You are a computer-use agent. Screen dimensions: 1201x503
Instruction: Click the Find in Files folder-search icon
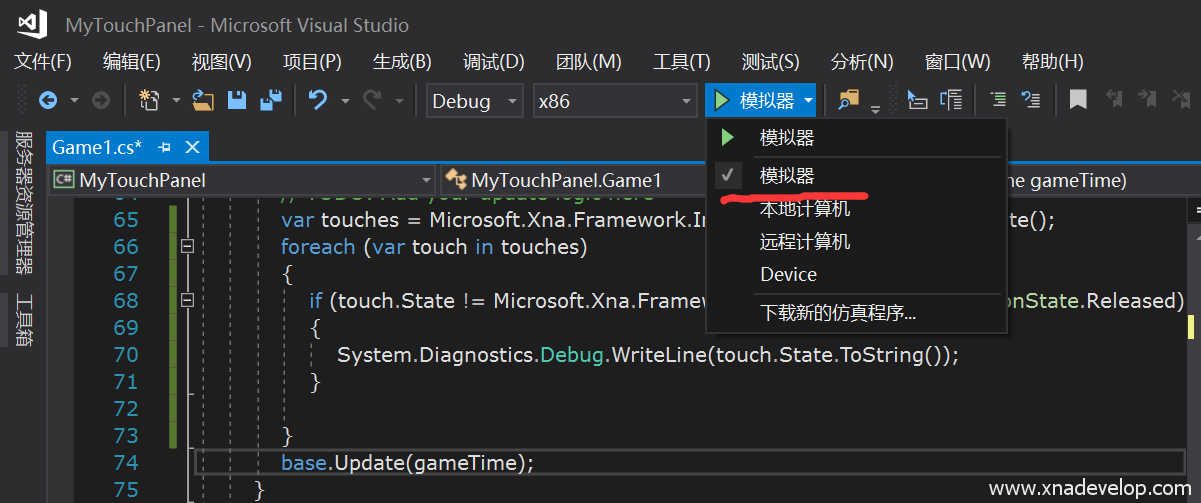pos(849,100)
